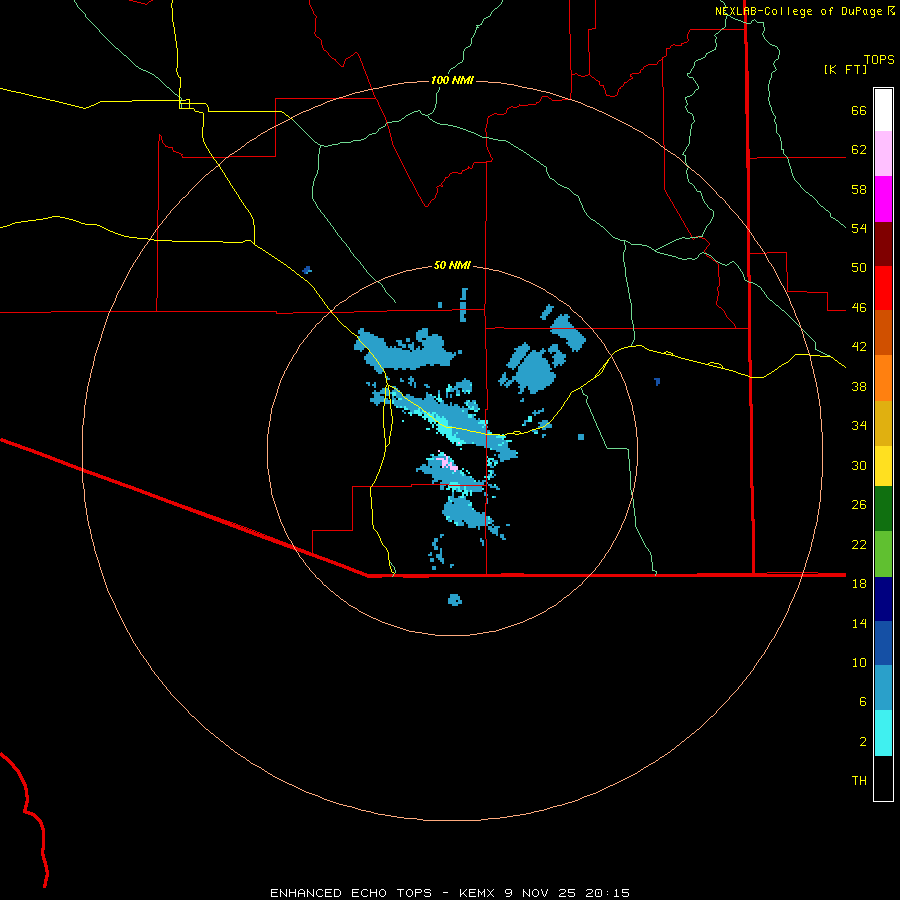The width and height of the screenshot is (900, 900).
Task: Click the yellow legend swatch near 30
Action: pyautogui.click(x=883, y=466)
